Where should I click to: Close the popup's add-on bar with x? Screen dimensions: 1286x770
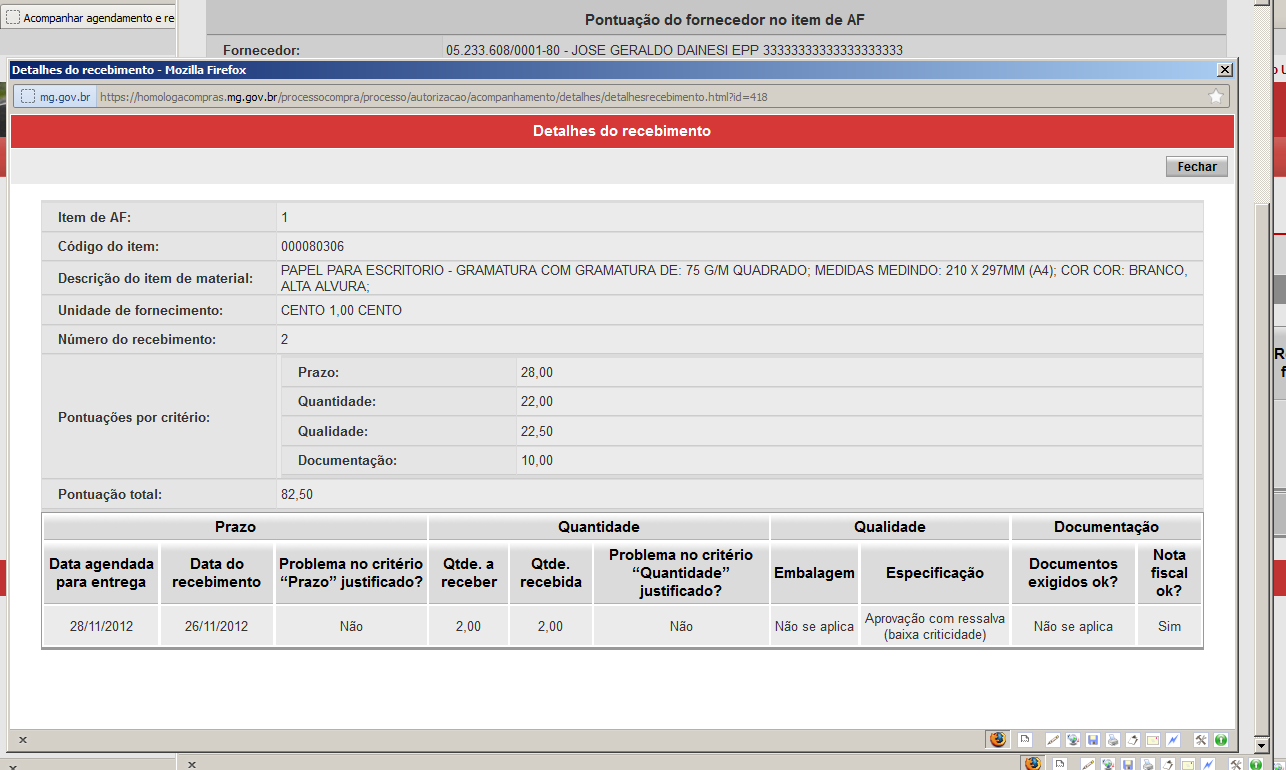coord(22,741)
